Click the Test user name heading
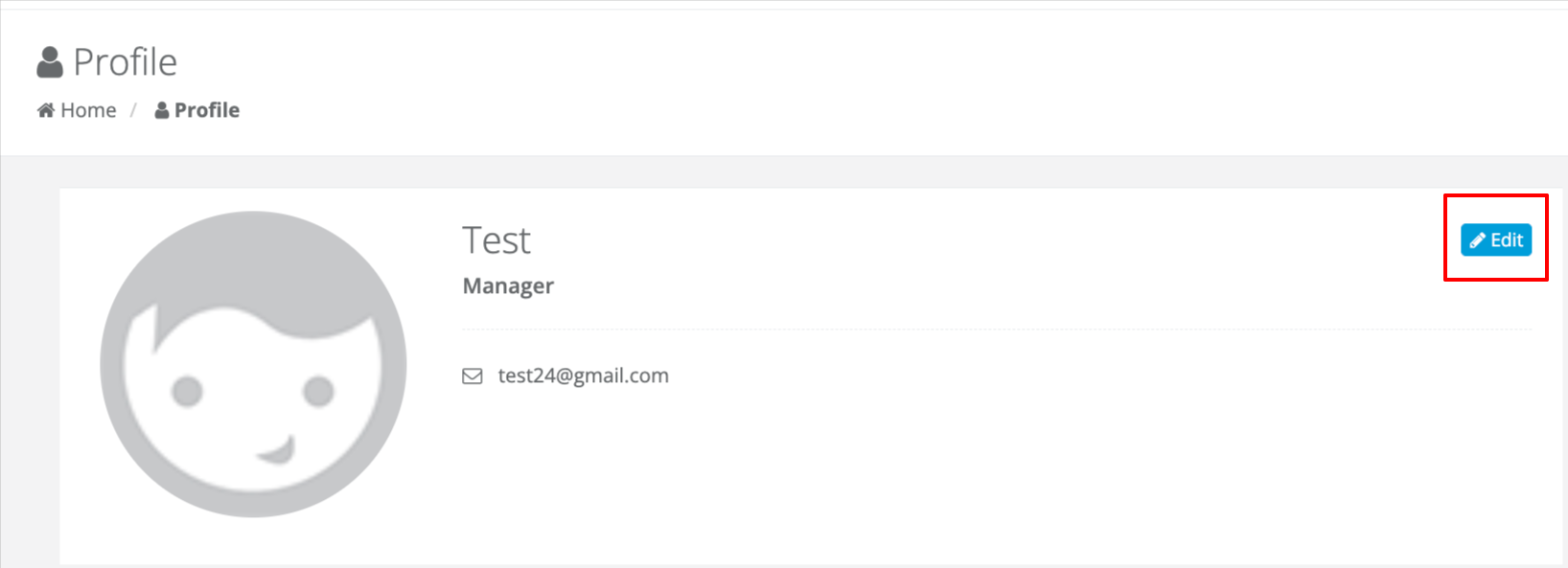The width and height of the screenshot is (1568, 568). click(496, 240)
